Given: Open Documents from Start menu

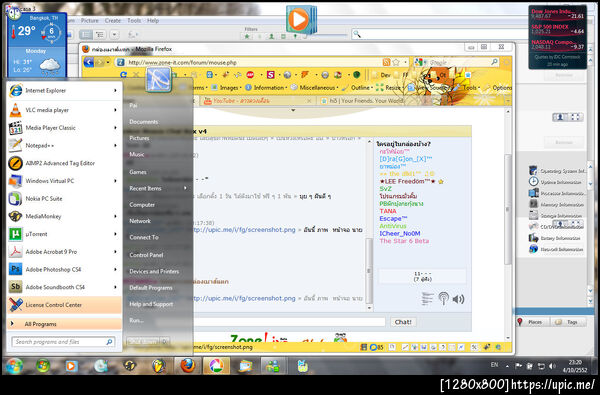Looking at the screenshot, I should (x=143, y=122).
